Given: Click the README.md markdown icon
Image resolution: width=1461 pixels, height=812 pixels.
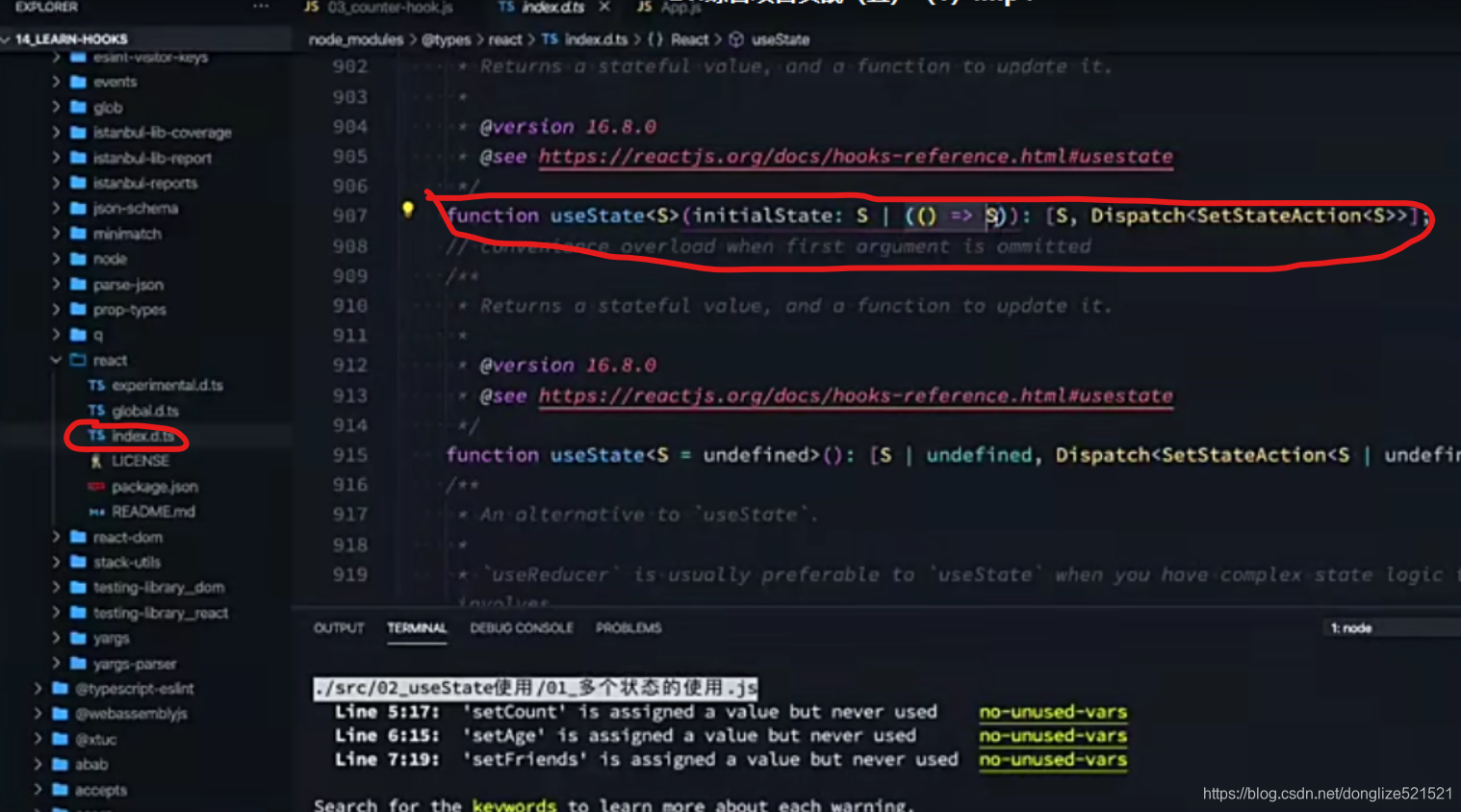Looking at the screenshot, I should [96, 512].
